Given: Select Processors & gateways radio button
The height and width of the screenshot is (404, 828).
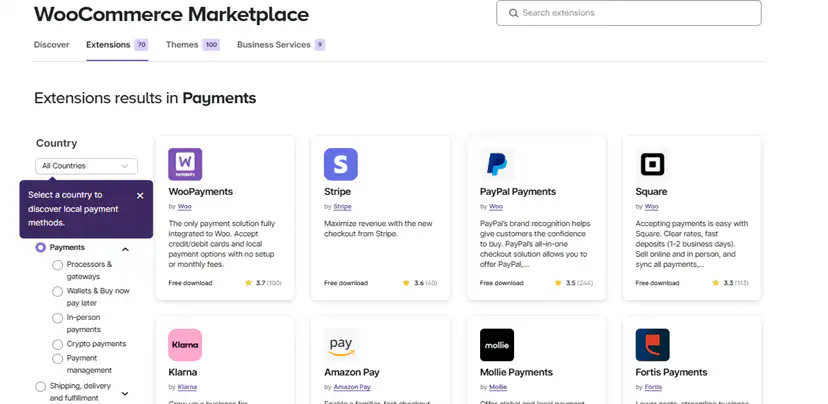Looking at the screenshot, I should (x=58, y=265).
